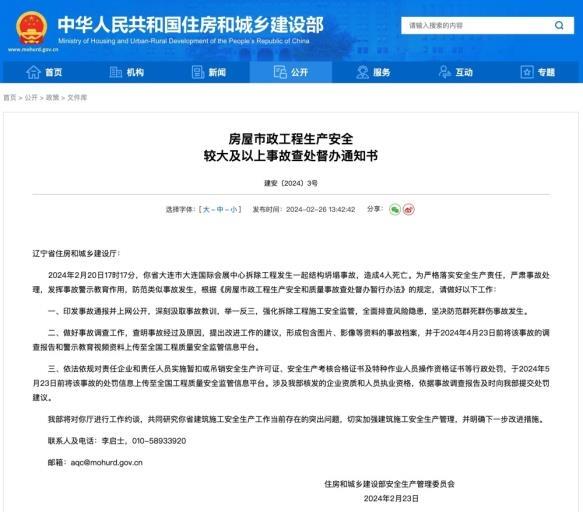Click the home icon beside 首页
Image resolution: width=583 pixels, height=512 pixels.
(x=33, y=72)
